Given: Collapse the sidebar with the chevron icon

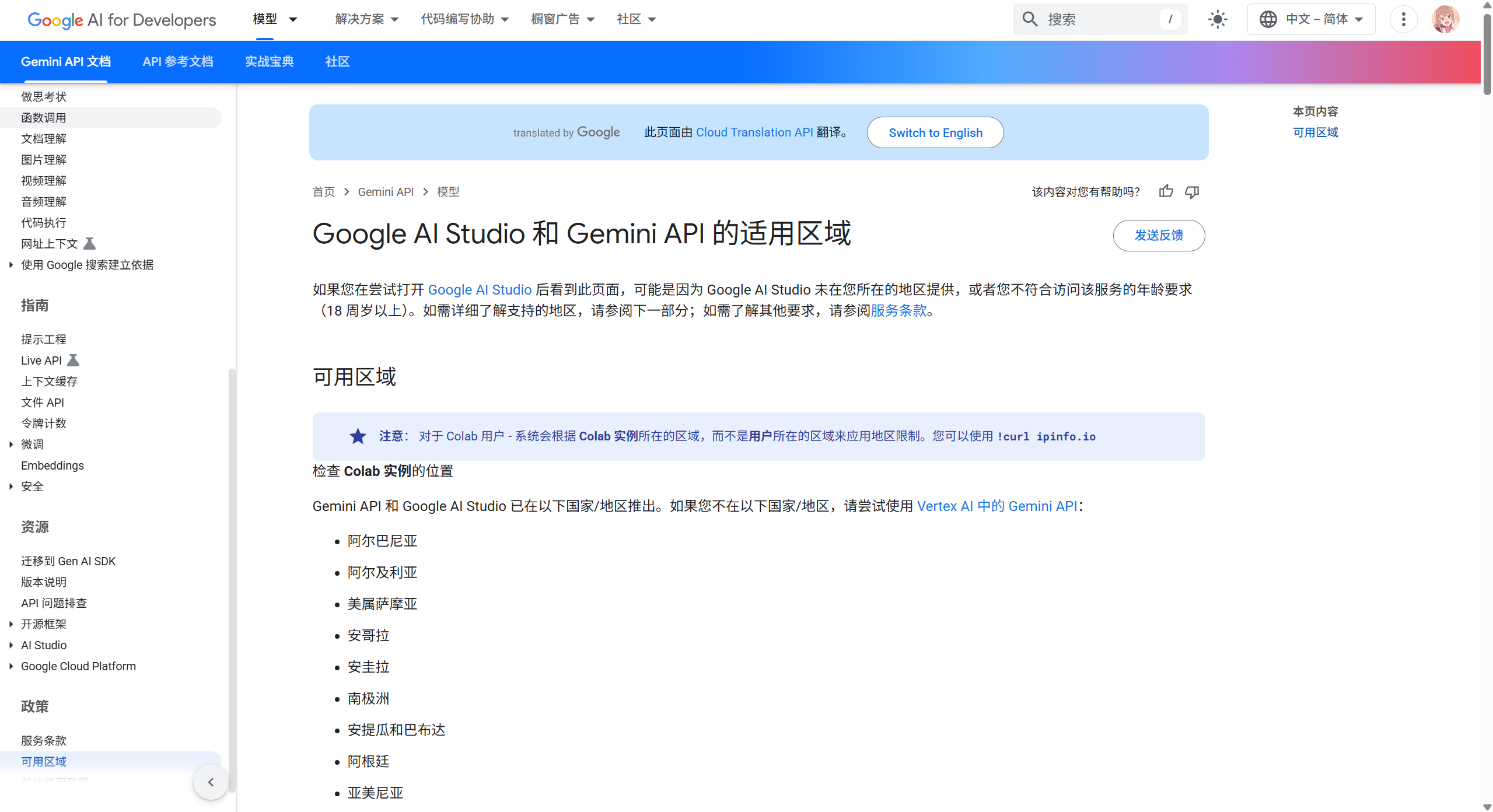Looking at the screenshot, I should [210, 782].
